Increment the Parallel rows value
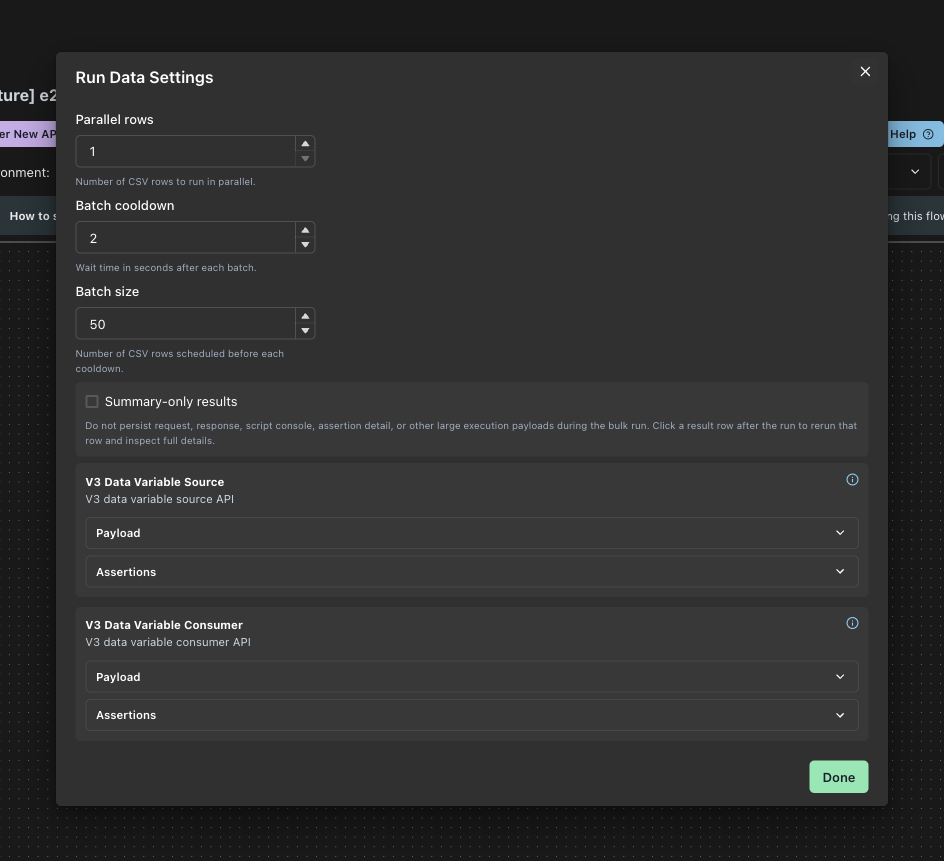 coord(305,144)
